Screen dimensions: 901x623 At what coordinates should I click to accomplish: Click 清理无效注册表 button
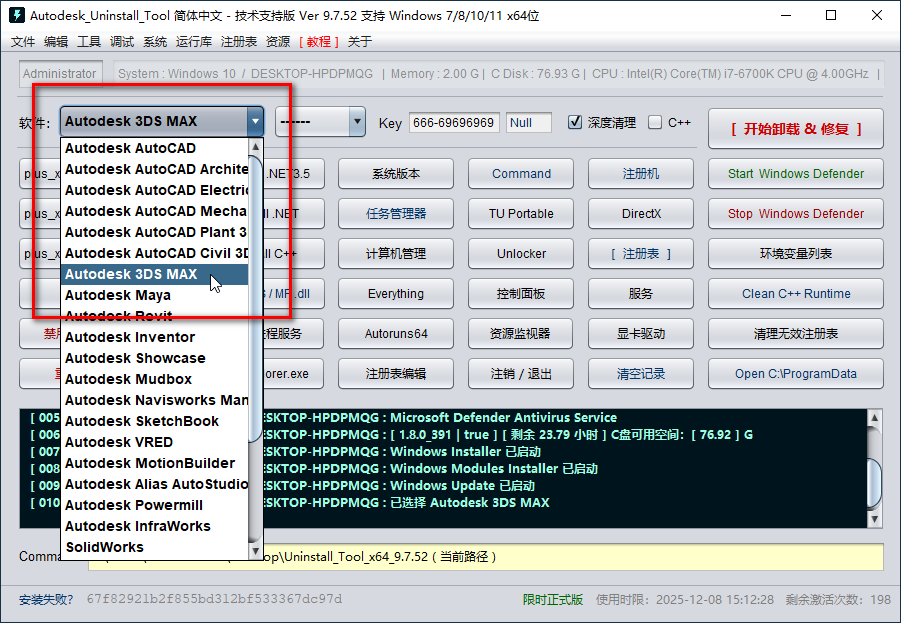coord(795,333)
